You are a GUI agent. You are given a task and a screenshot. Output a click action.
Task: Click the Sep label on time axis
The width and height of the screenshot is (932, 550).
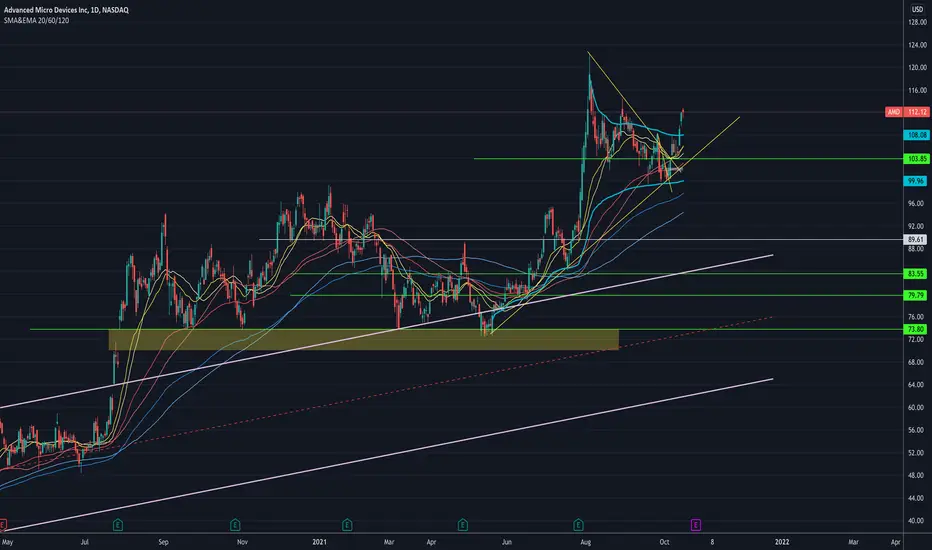tap(163, 542)
